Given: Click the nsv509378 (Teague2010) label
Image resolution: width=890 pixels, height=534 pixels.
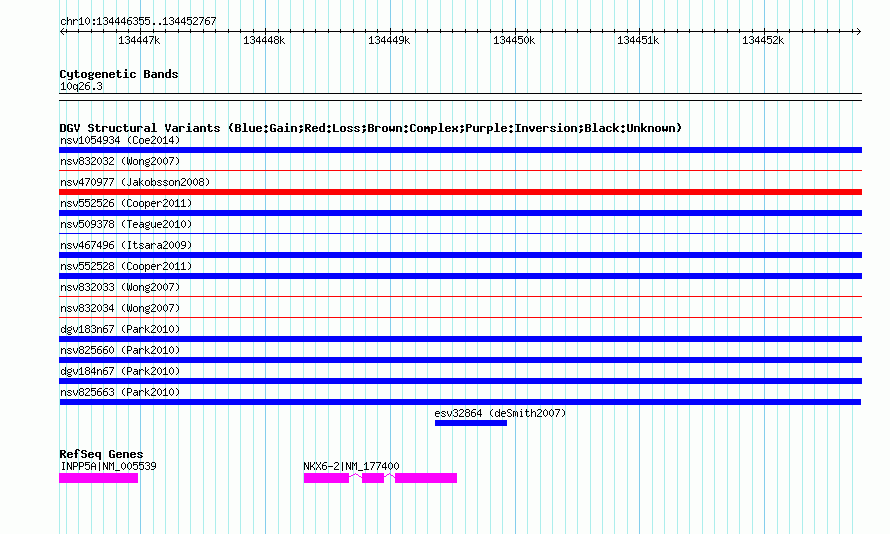Looking at the screenshot, I should point(126,224).
